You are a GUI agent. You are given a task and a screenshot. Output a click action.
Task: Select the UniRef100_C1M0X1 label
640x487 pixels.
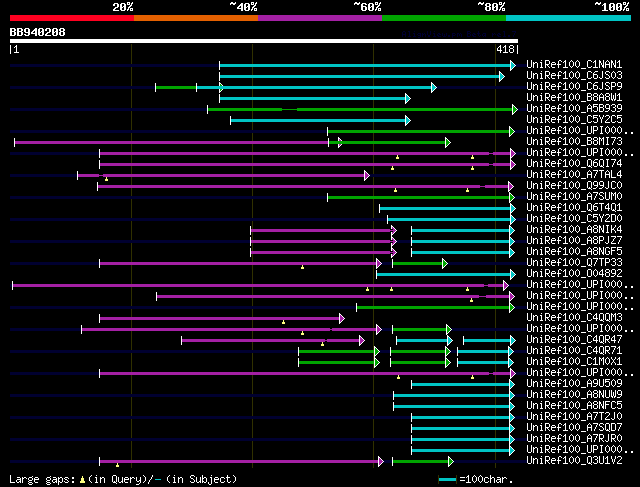pyautogui.click(x=574, y=362)
